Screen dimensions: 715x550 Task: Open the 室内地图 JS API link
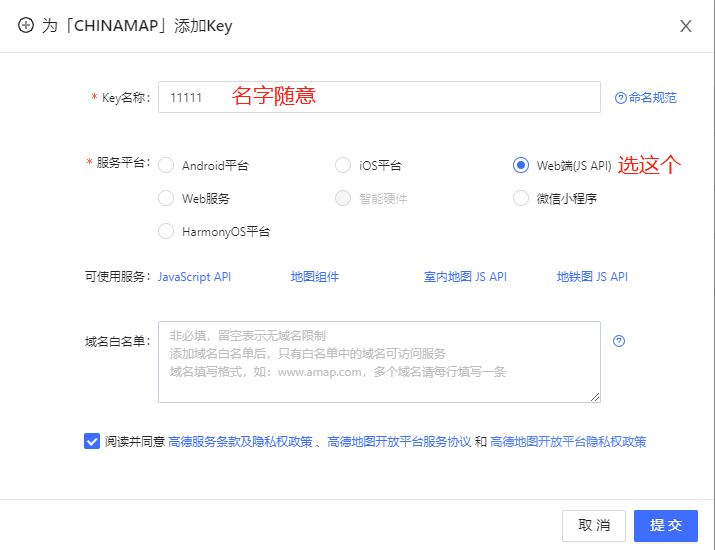pos(465,277)
